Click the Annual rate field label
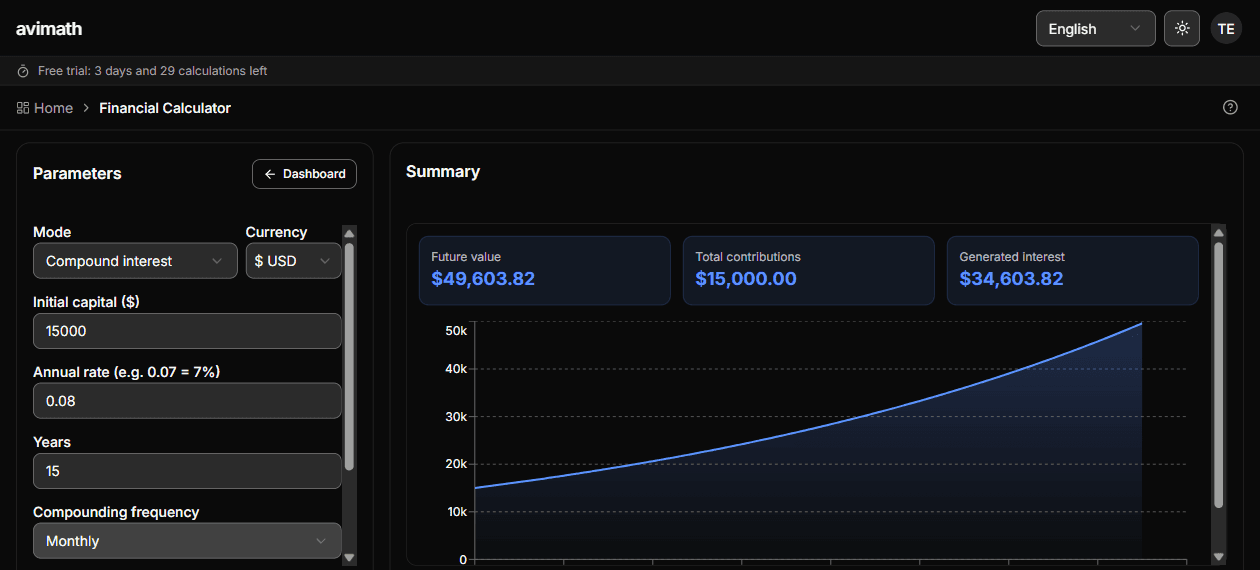This screenshot has height=570, width=1260. [x=126, y=372]
